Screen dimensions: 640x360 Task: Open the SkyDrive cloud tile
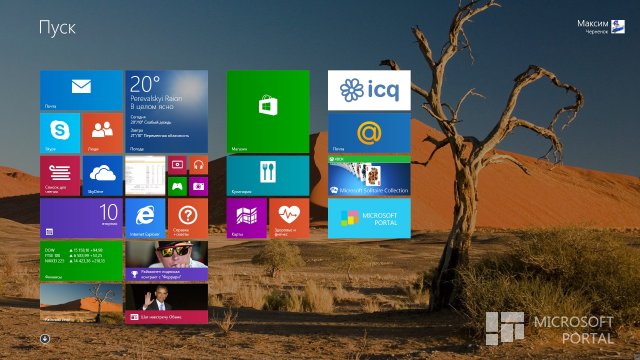[x=102, y=176]
